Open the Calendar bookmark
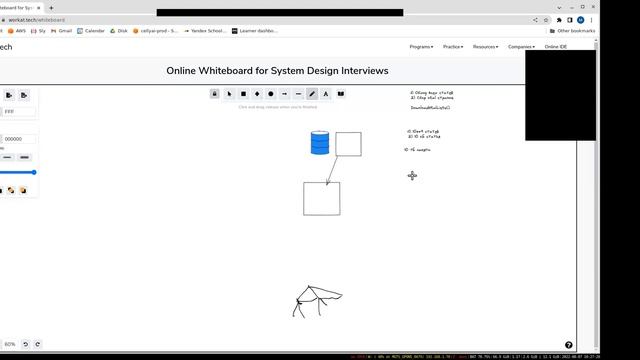Image resolution: width=640 pixels, height=360 pixels. pyautogui.click(x=91, y=31)
